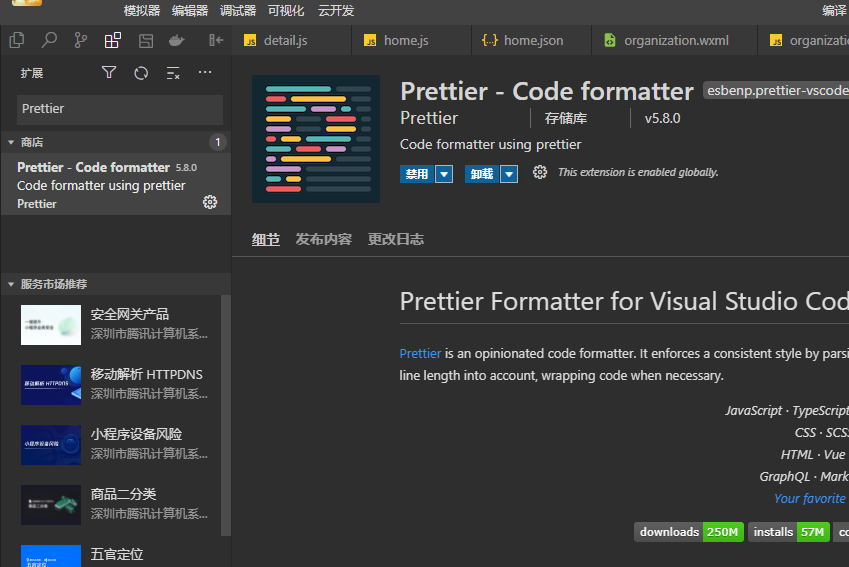
Task: Switch to the organization.wxml tab
Action: pyautogui.click(x=675, y=41)
